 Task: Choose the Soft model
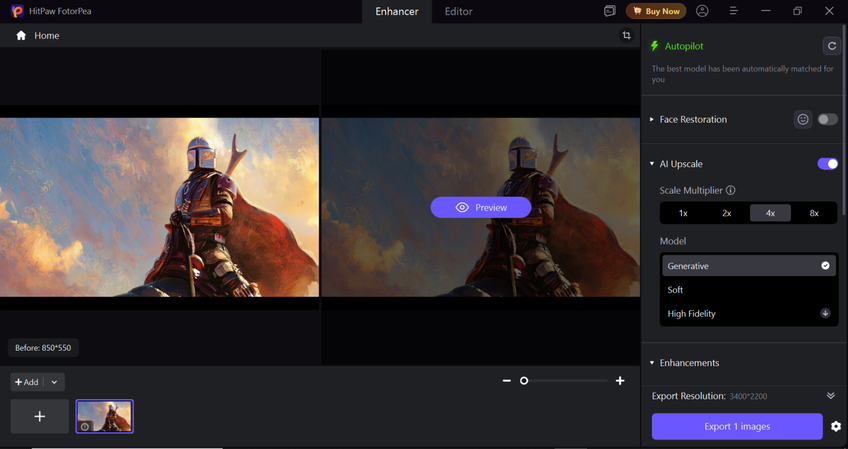749,289
